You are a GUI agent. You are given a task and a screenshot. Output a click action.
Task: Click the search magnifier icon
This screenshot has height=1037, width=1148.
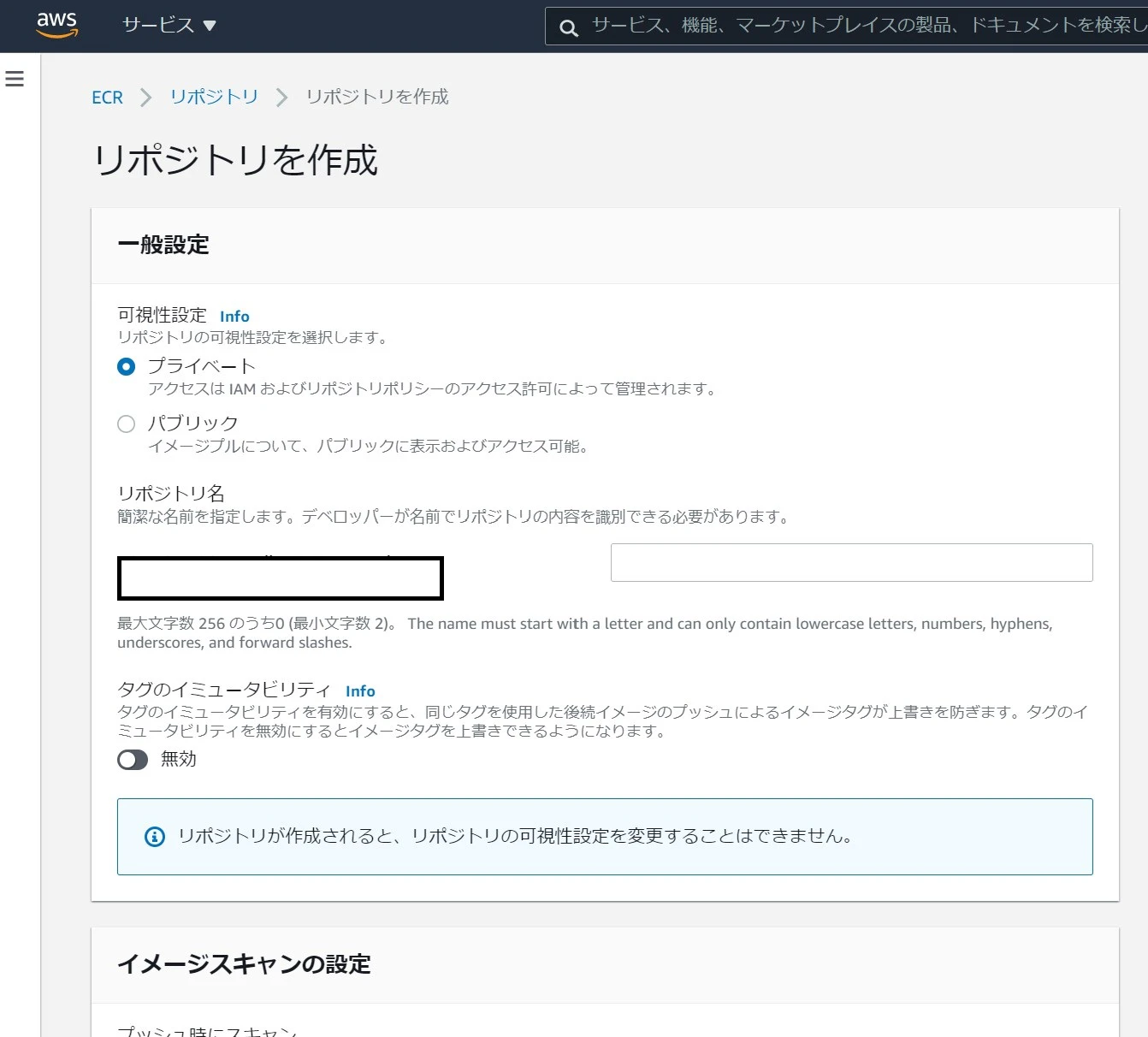point(568,28)
